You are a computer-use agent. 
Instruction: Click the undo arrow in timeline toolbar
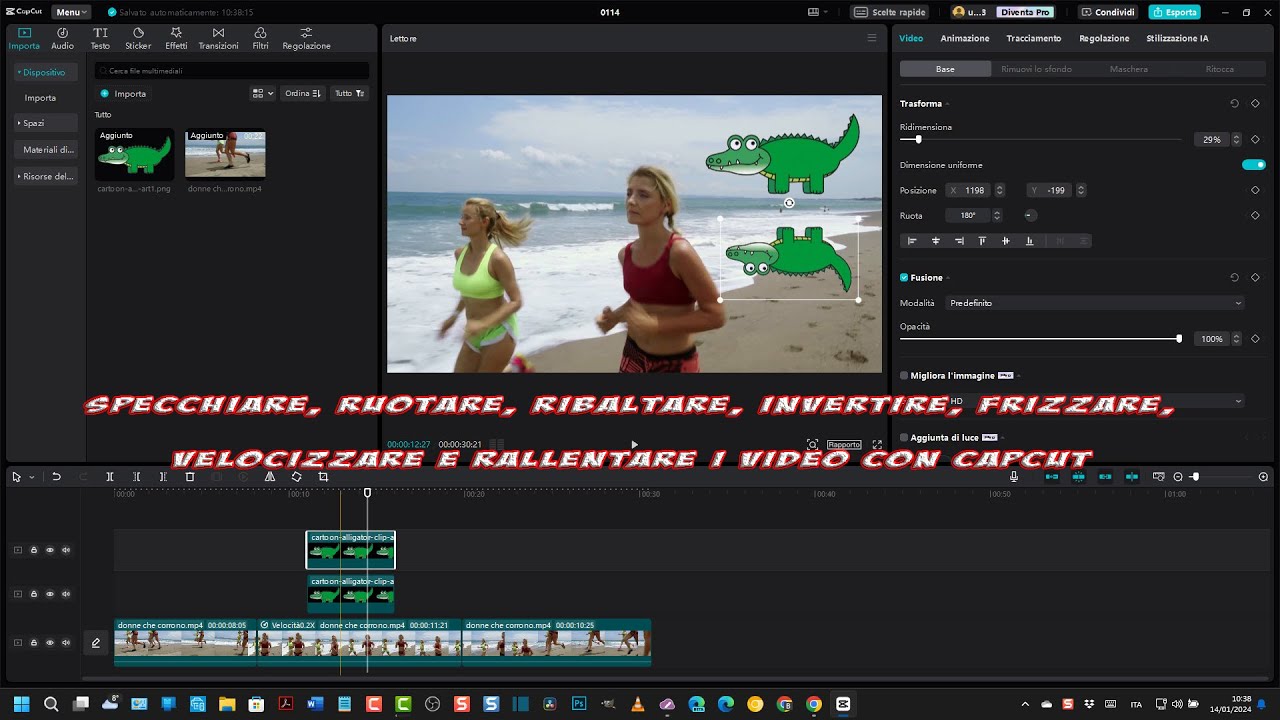click(56, 477)
